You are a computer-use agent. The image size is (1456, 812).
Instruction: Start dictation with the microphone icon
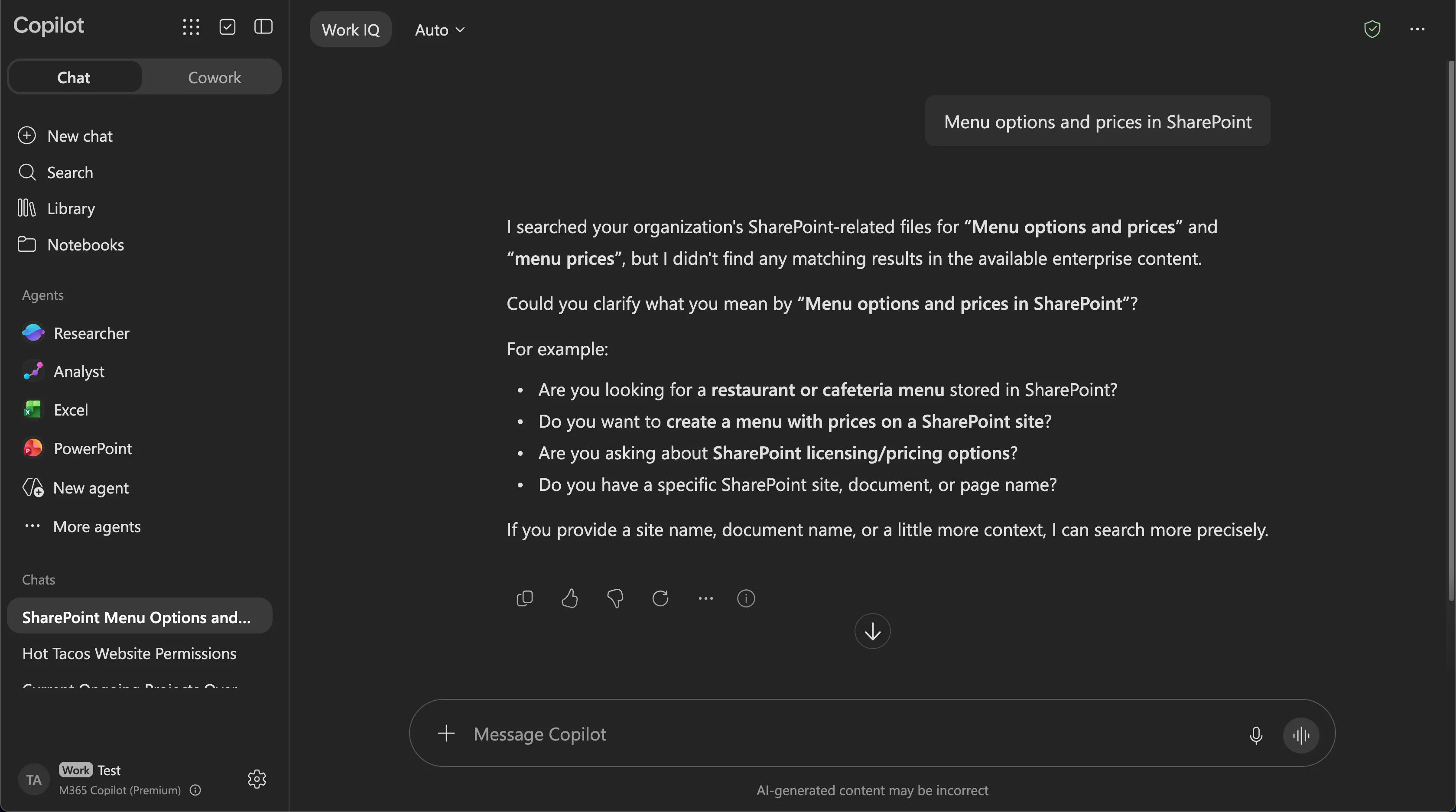tap(1256, 735)
